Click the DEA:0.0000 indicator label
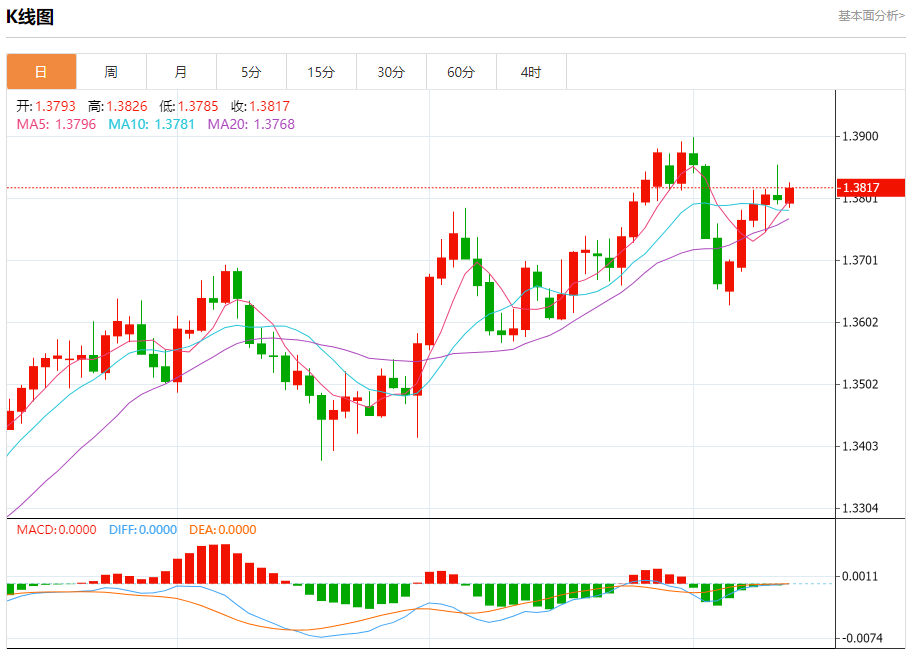Viewport: 914px width, 649px height. point(223,529)
